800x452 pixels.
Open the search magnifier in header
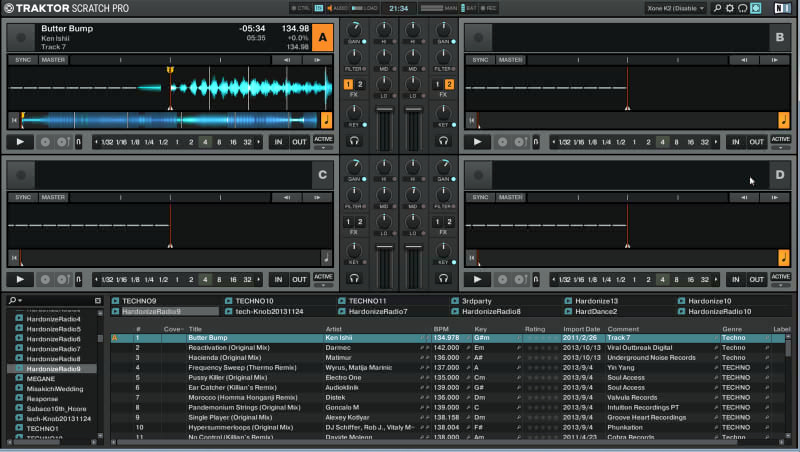coord(717,8)
